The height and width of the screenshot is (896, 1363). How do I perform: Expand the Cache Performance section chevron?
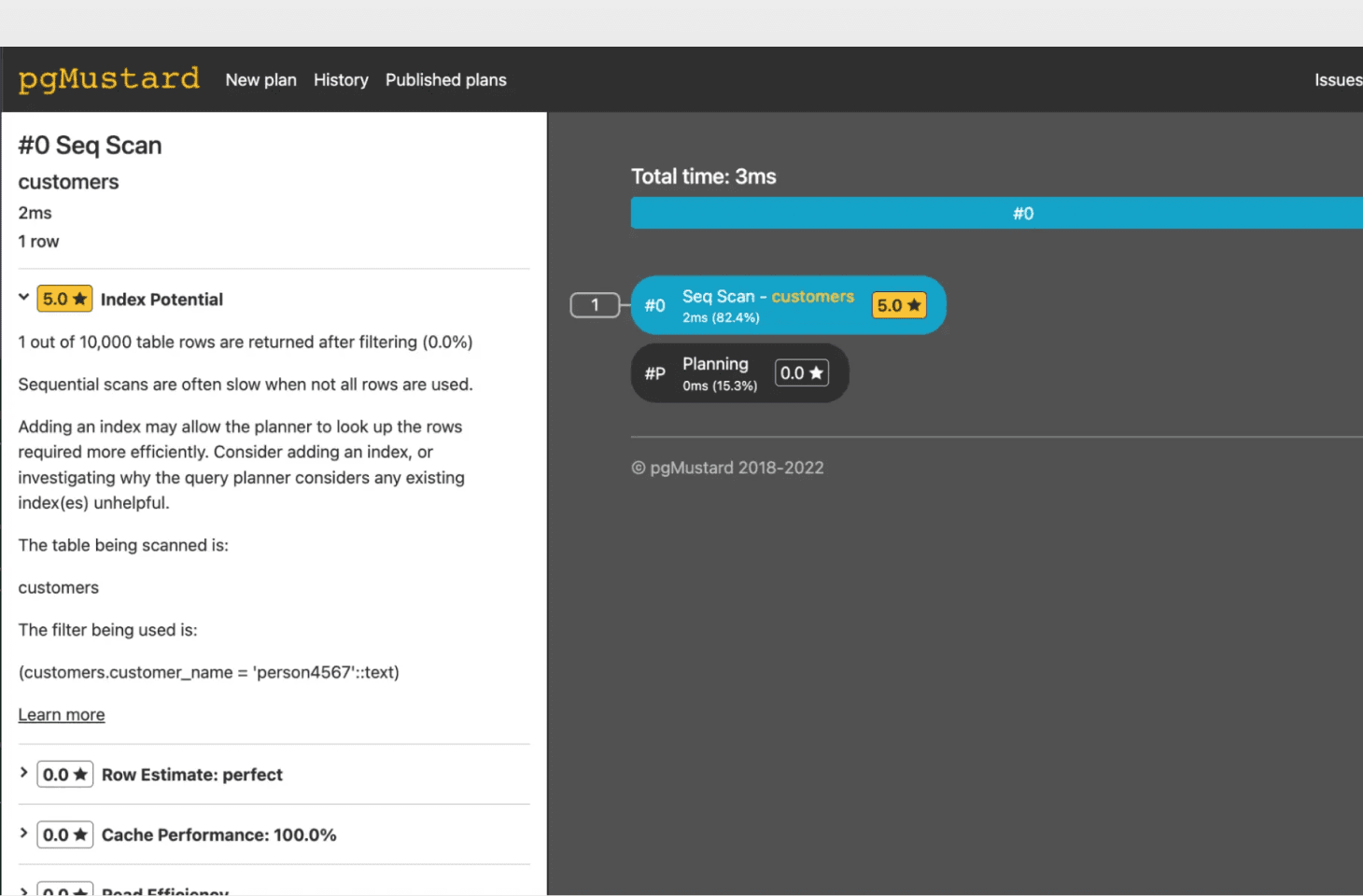(x=24, y=833)
